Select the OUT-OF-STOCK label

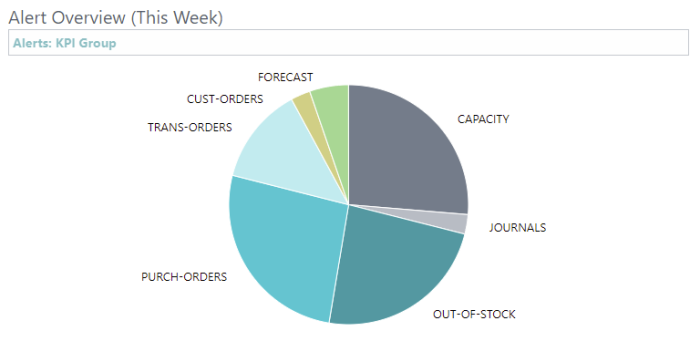pyautogui.click(x=474, y=314)
